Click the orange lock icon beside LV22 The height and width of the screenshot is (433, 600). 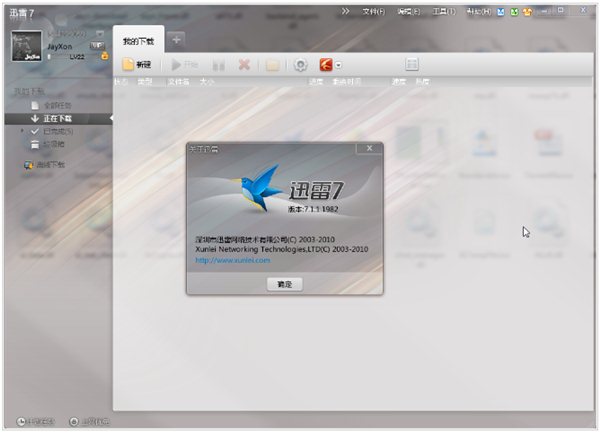pos(104,56)
